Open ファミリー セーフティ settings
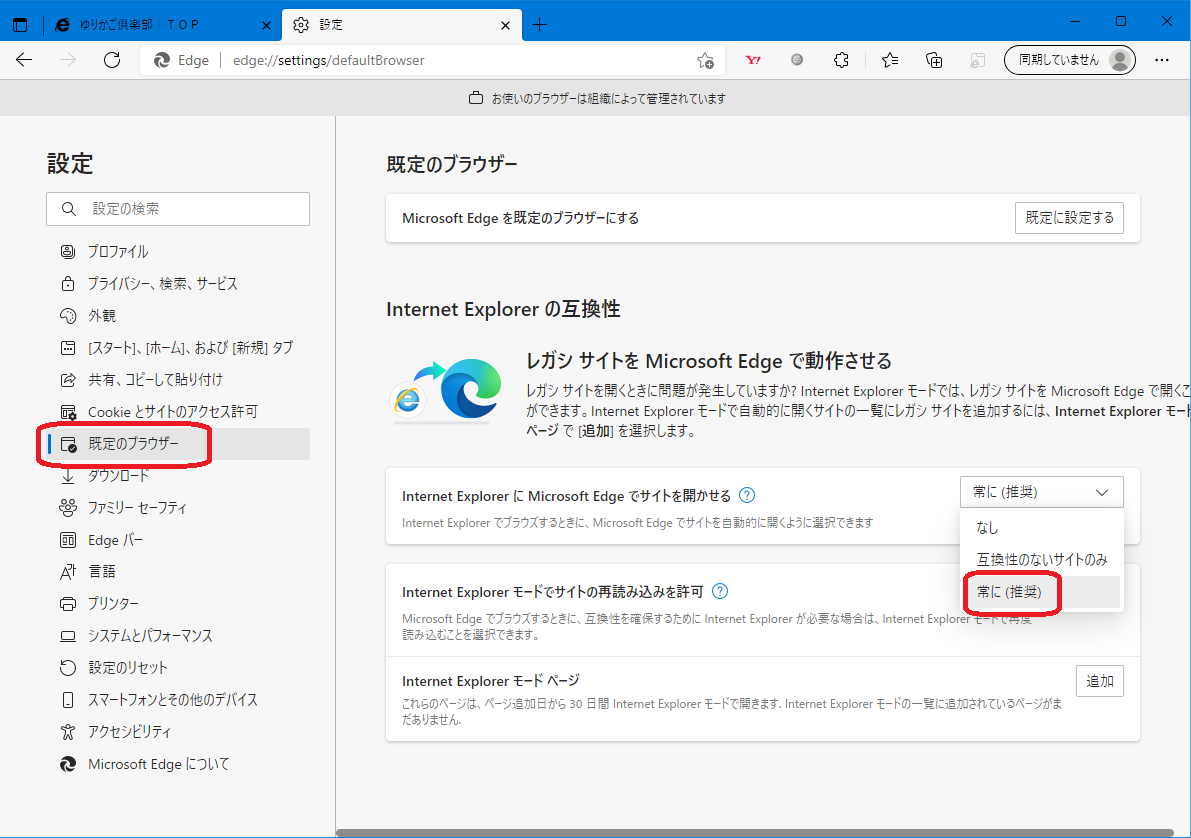The width and height of the screenshot is (1191, 838). point(178,508)
